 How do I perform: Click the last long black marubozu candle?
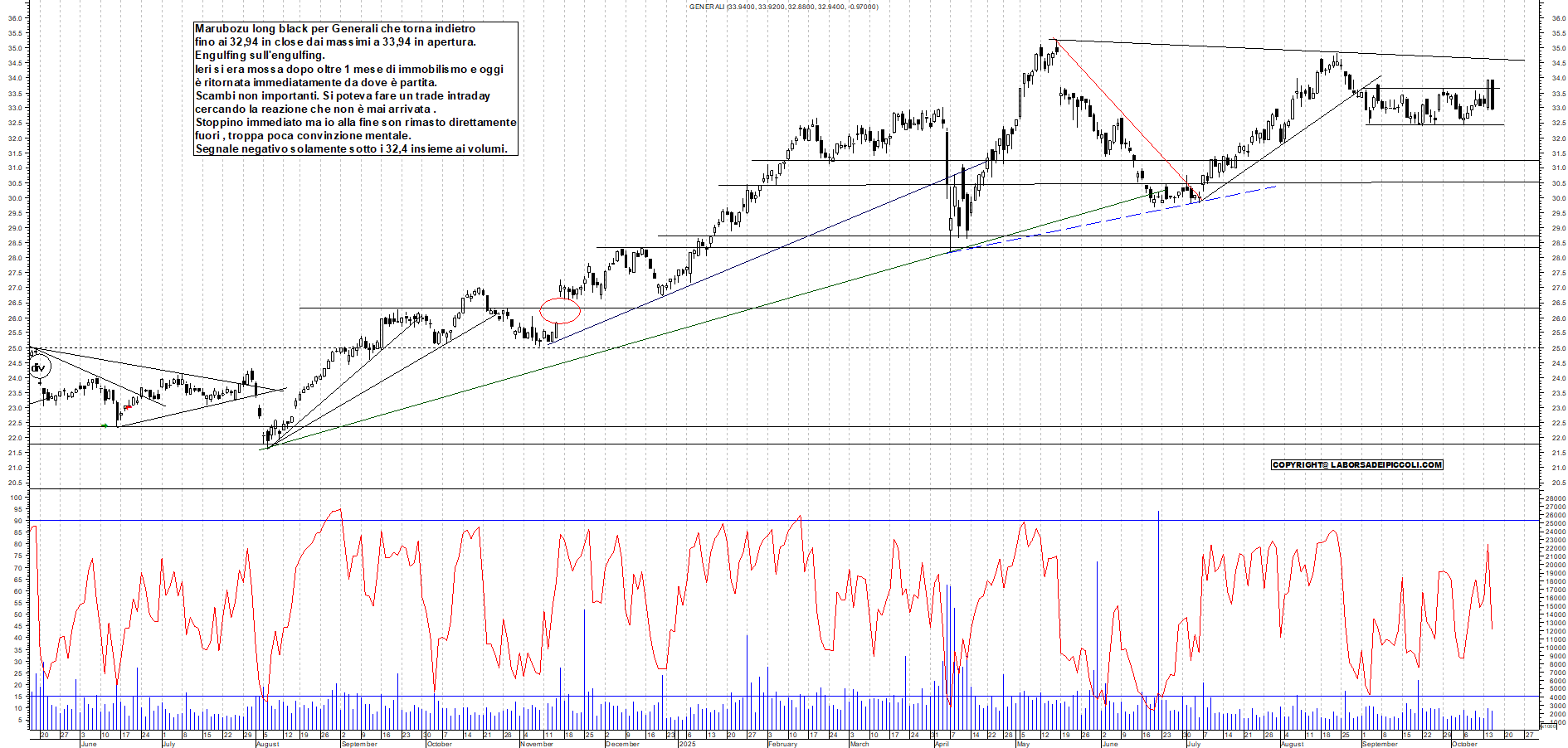1492,95
